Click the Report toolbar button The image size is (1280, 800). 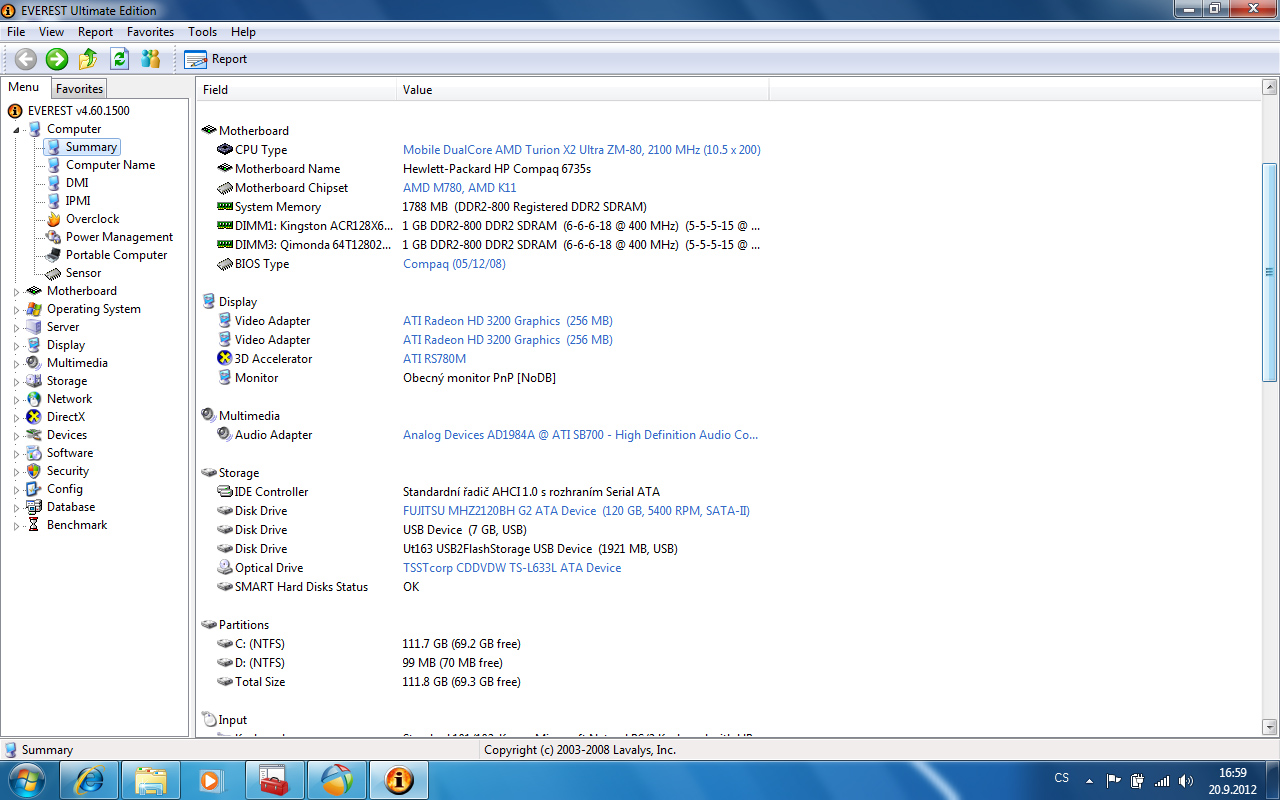click(x=215, y=59)
